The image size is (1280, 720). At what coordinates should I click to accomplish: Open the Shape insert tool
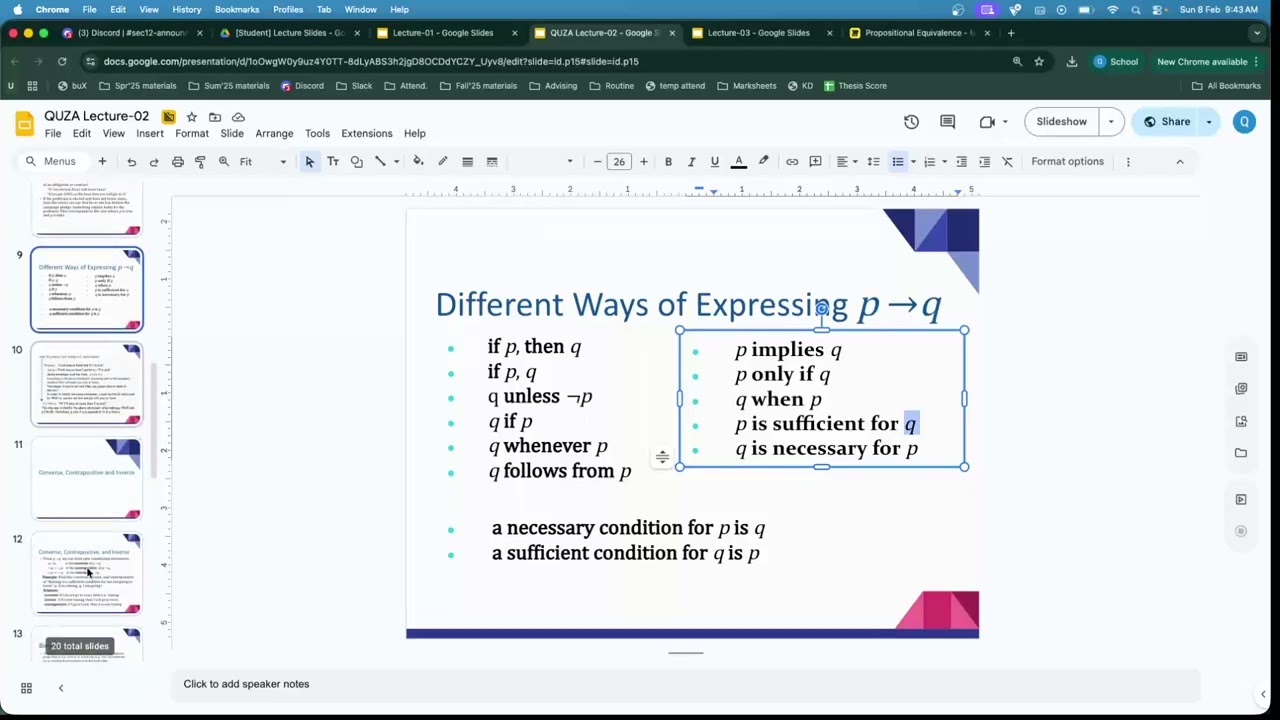click(356, 161)
